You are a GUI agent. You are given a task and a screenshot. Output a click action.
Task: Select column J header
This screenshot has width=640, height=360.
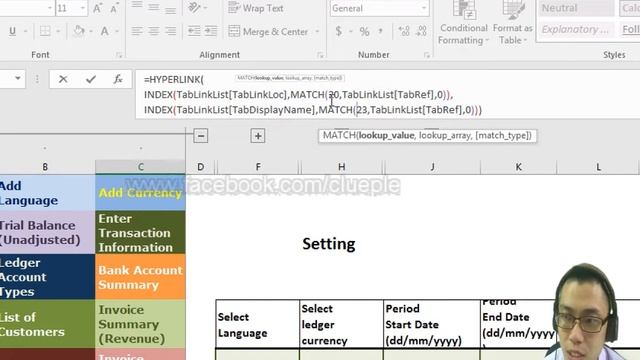pos(432,167)
